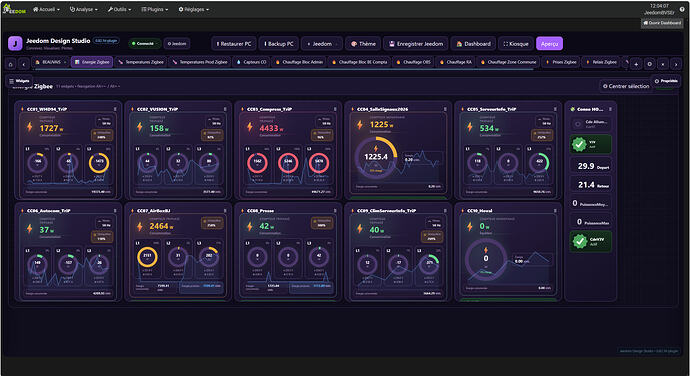
Task: Expand the BEAUVAIS tab chevron
Action: 65,62
